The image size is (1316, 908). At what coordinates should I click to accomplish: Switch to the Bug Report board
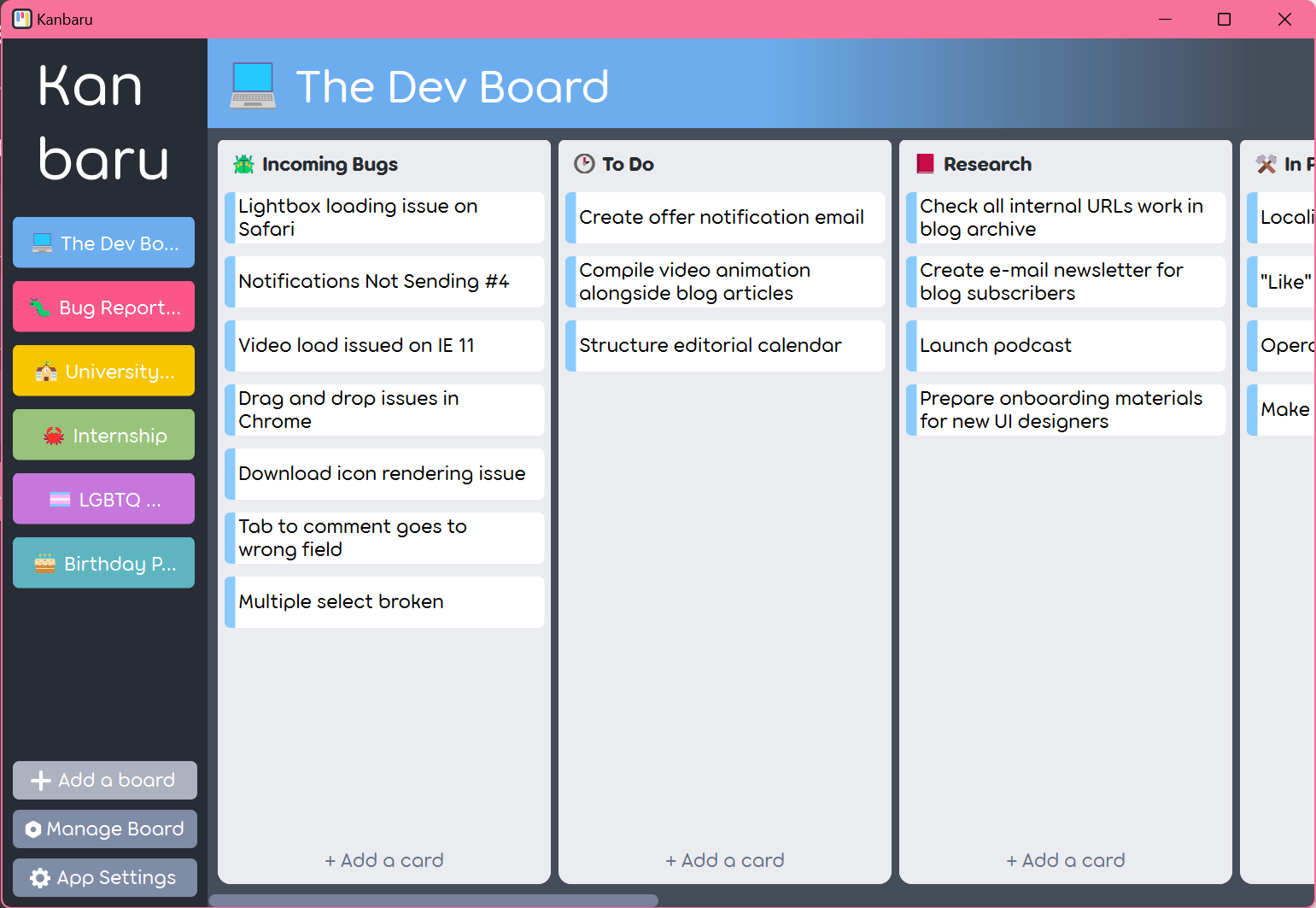(x=103, y=307)
